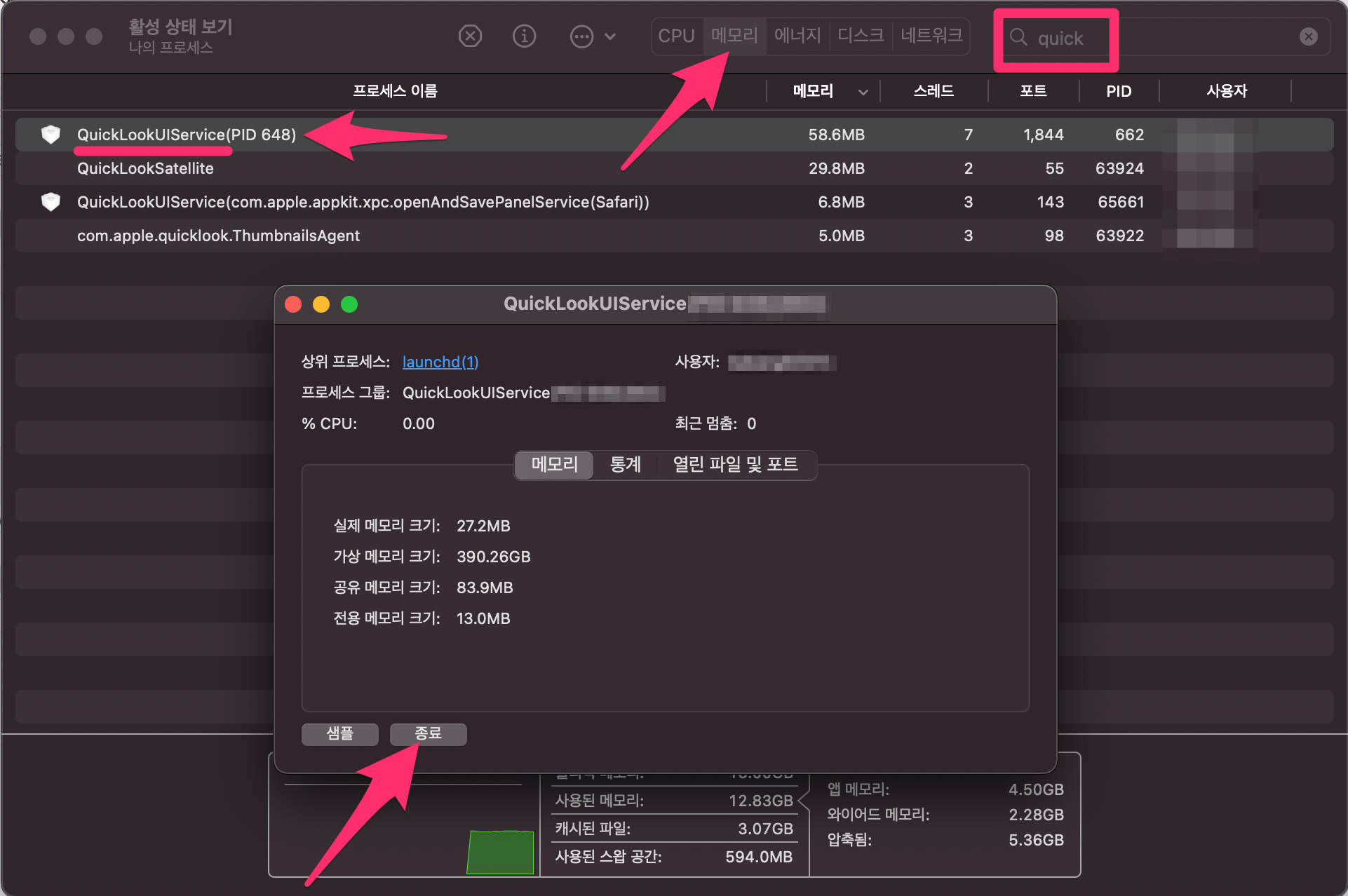This screenshot has height=896, width=1348.
Task: Open the launchd(1) parent process link
Action: point(440,362)
